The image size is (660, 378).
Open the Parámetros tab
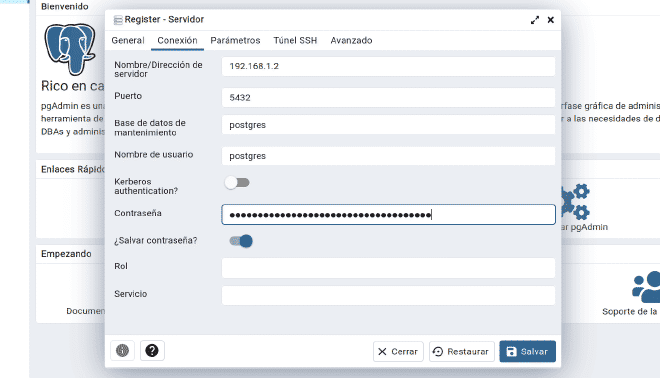[x=235, y=40]
